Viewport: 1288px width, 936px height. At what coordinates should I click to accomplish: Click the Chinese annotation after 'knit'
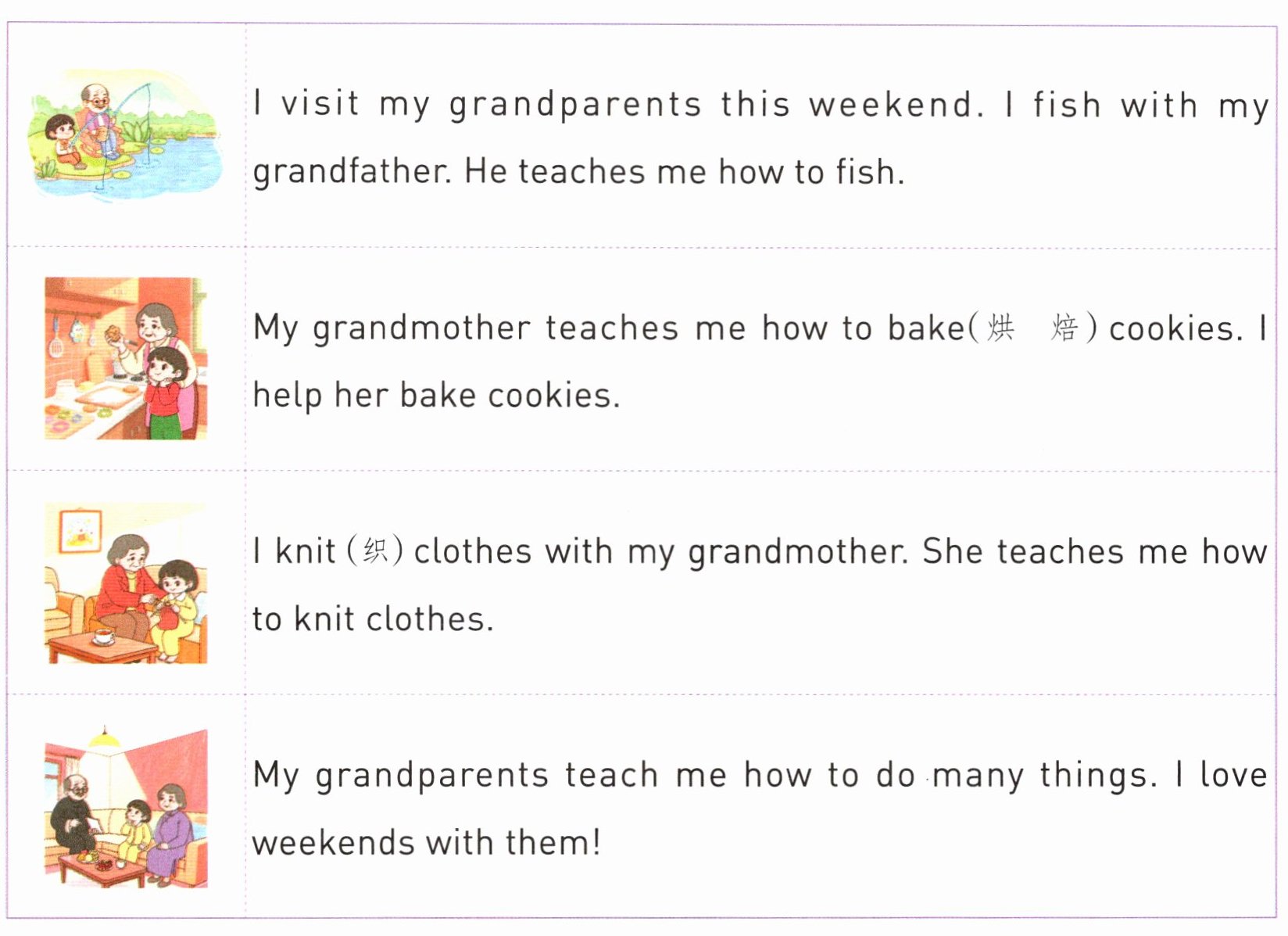click(x=375, y=551)
